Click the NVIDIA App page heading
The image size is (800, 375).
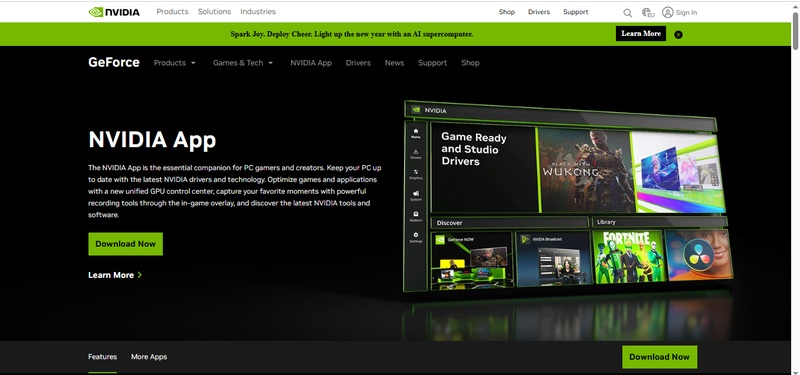[152, 139]
